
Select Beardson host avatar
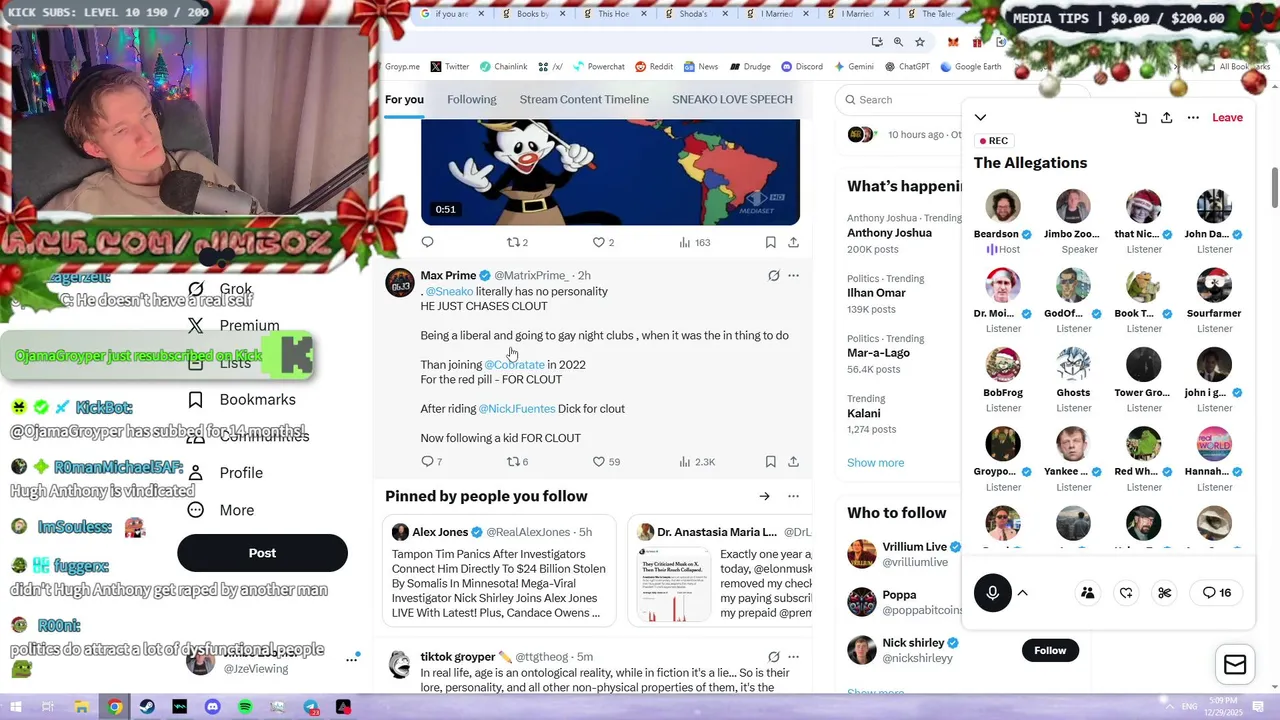(1003, 206)
